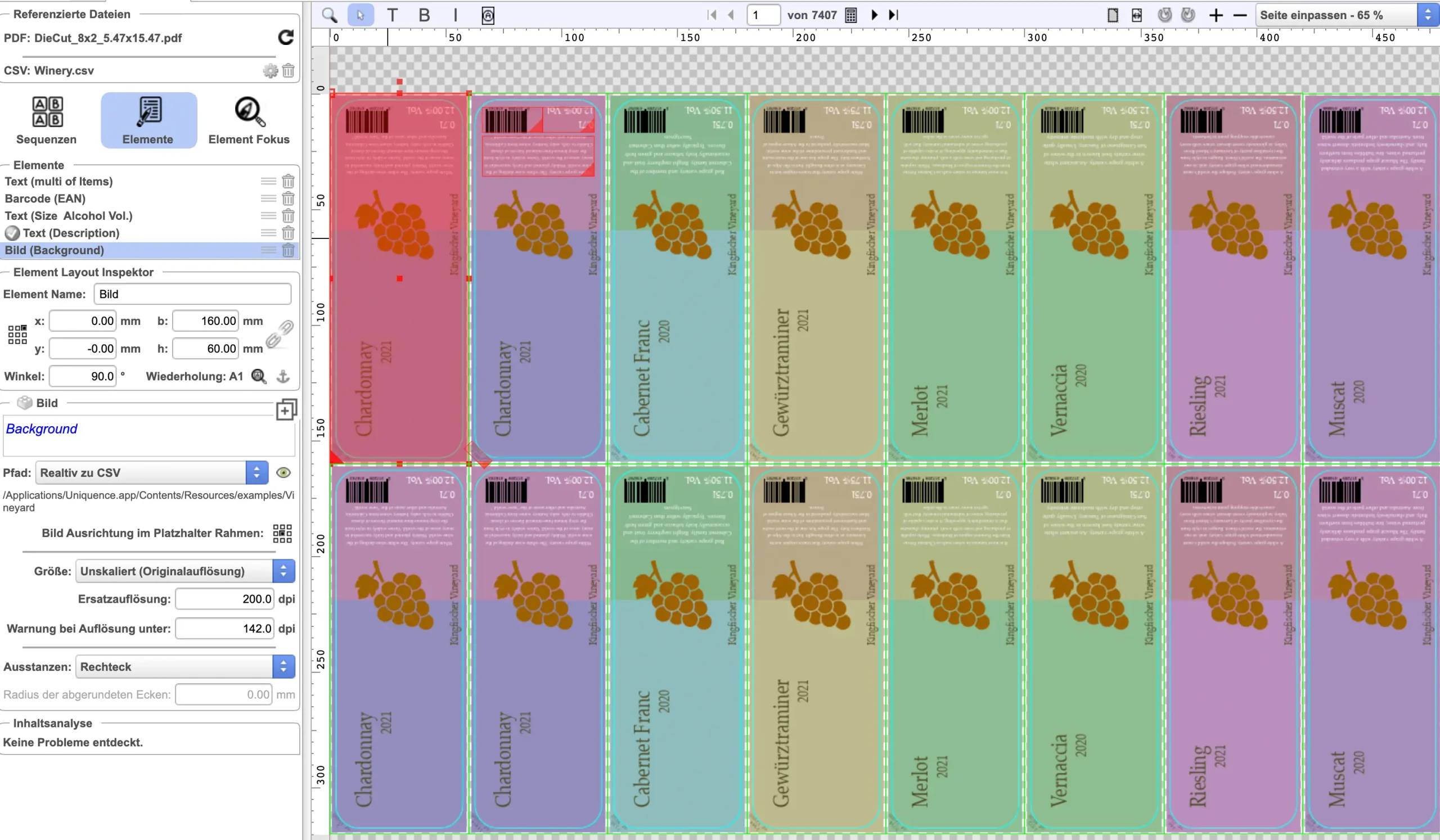Click the Element Name field
Viewport: 1440px width, 840px height.
(192, 294)
